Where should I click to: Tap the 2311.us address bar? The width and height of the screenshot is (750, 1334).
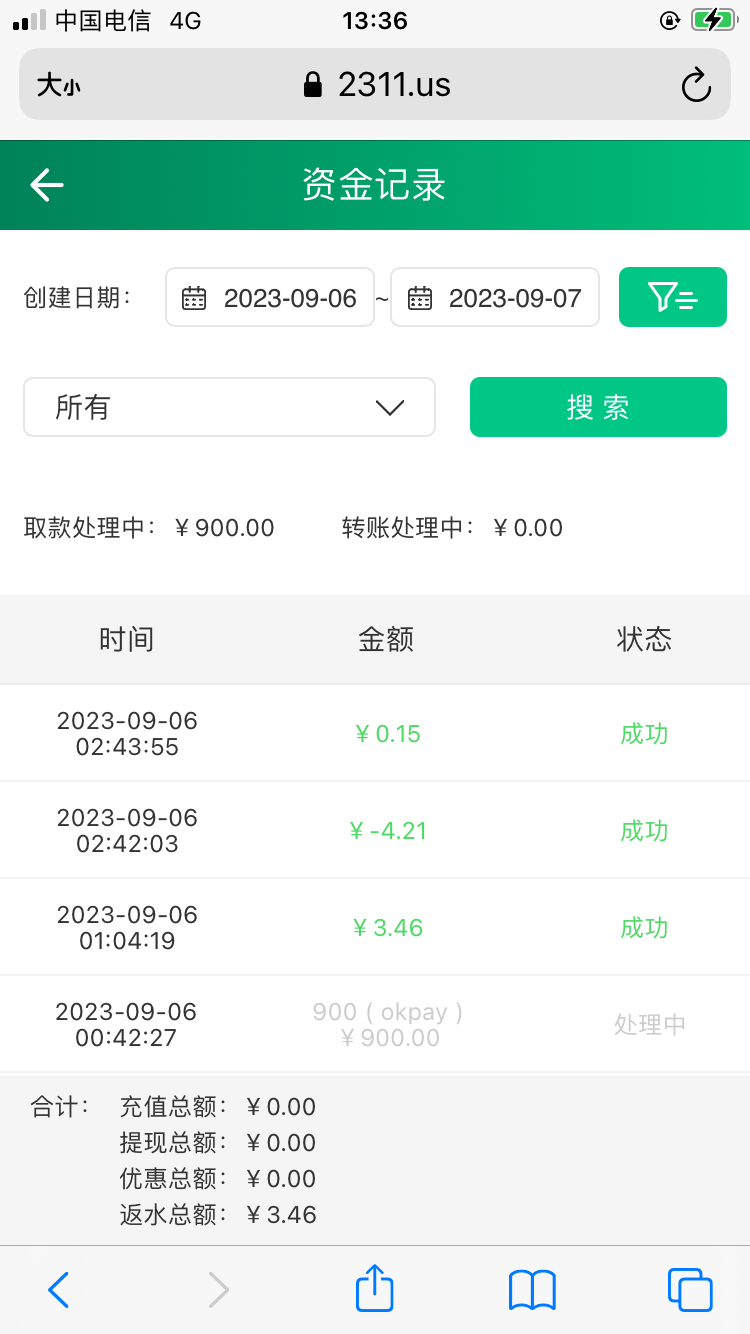(376, 85)
